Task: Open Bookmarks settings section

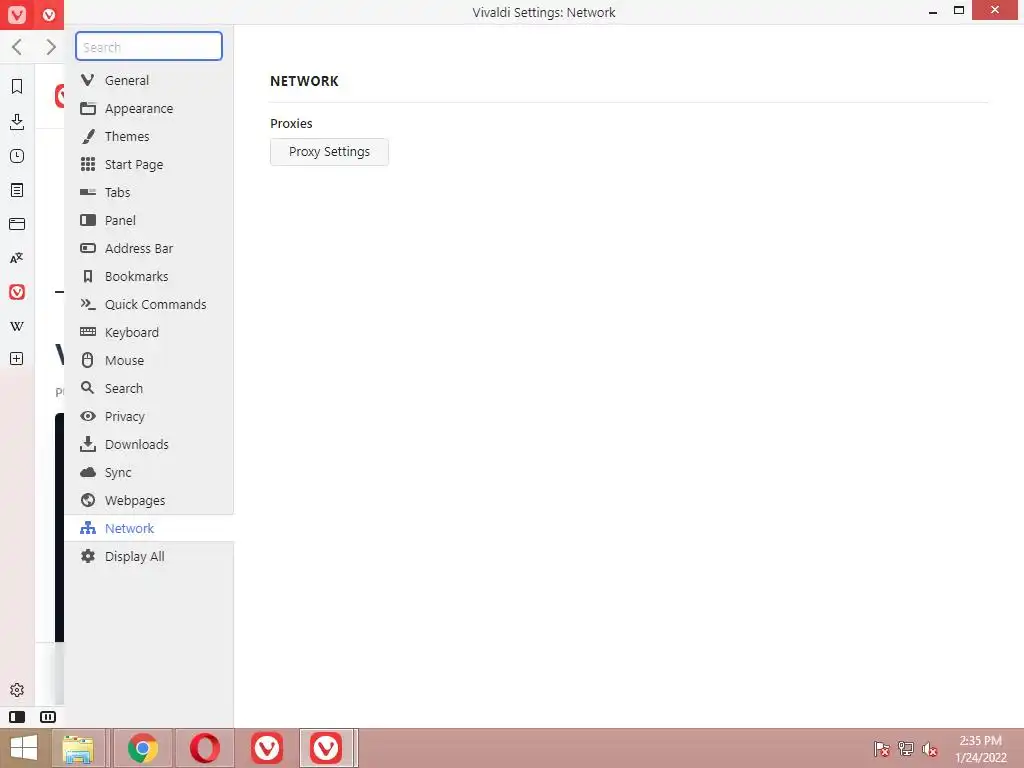Action: click(149, 276)
